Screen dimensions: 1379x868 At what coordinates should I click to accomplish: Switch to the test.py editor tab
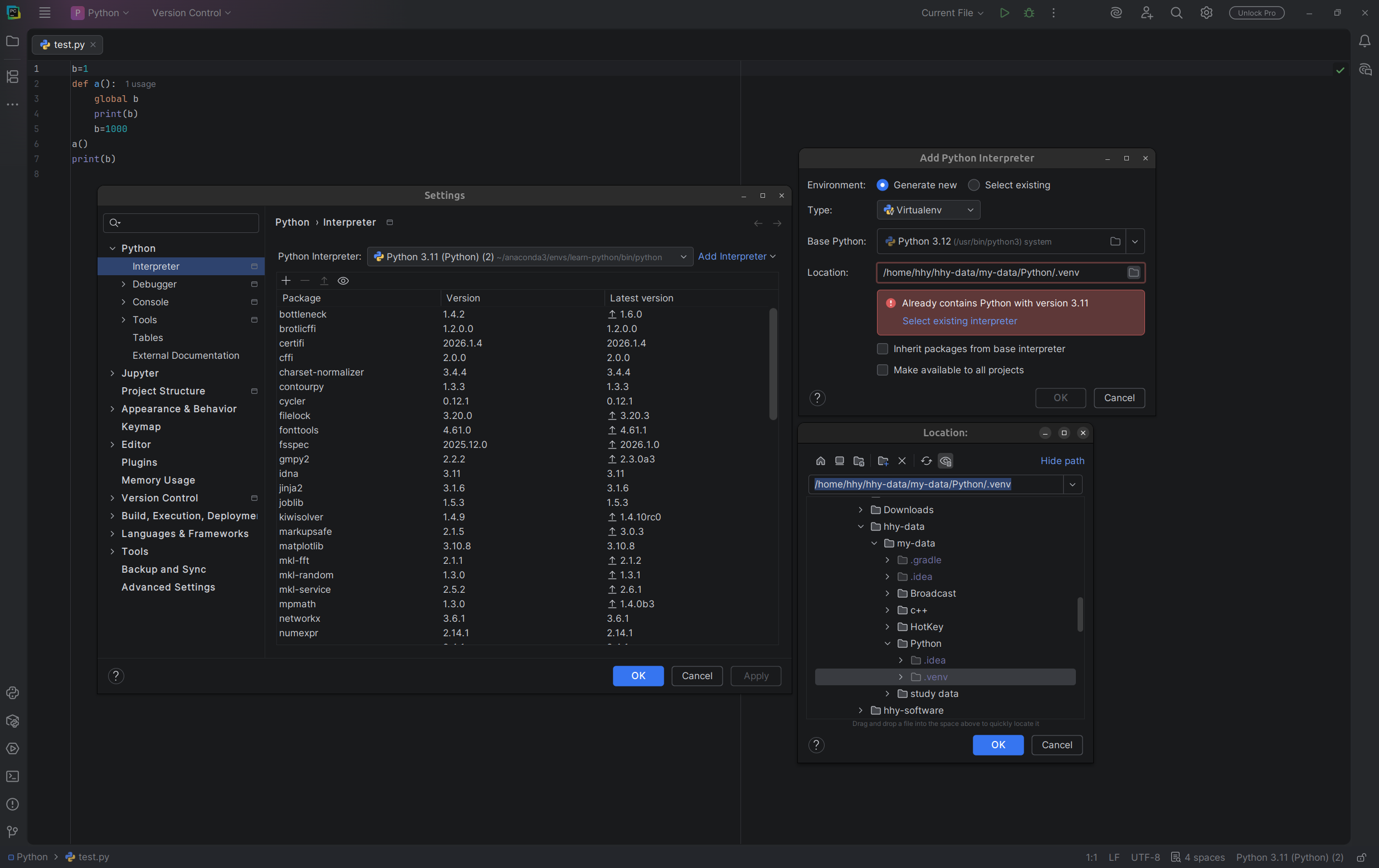click(67, 45)
